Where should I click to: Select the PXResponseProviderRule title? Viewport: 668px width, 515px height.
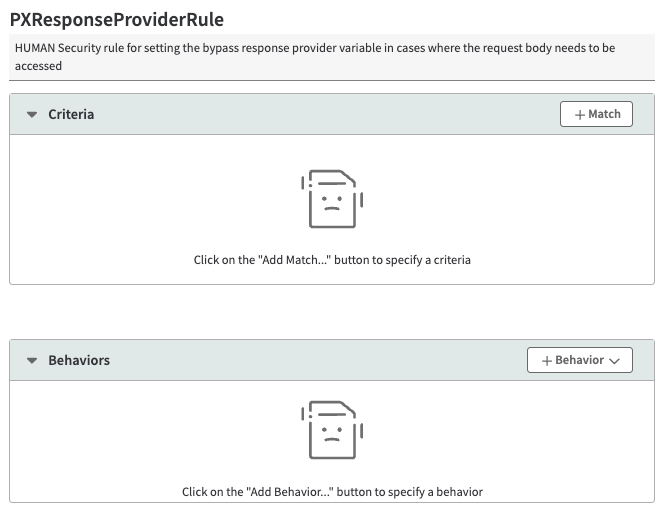(116, 20)
